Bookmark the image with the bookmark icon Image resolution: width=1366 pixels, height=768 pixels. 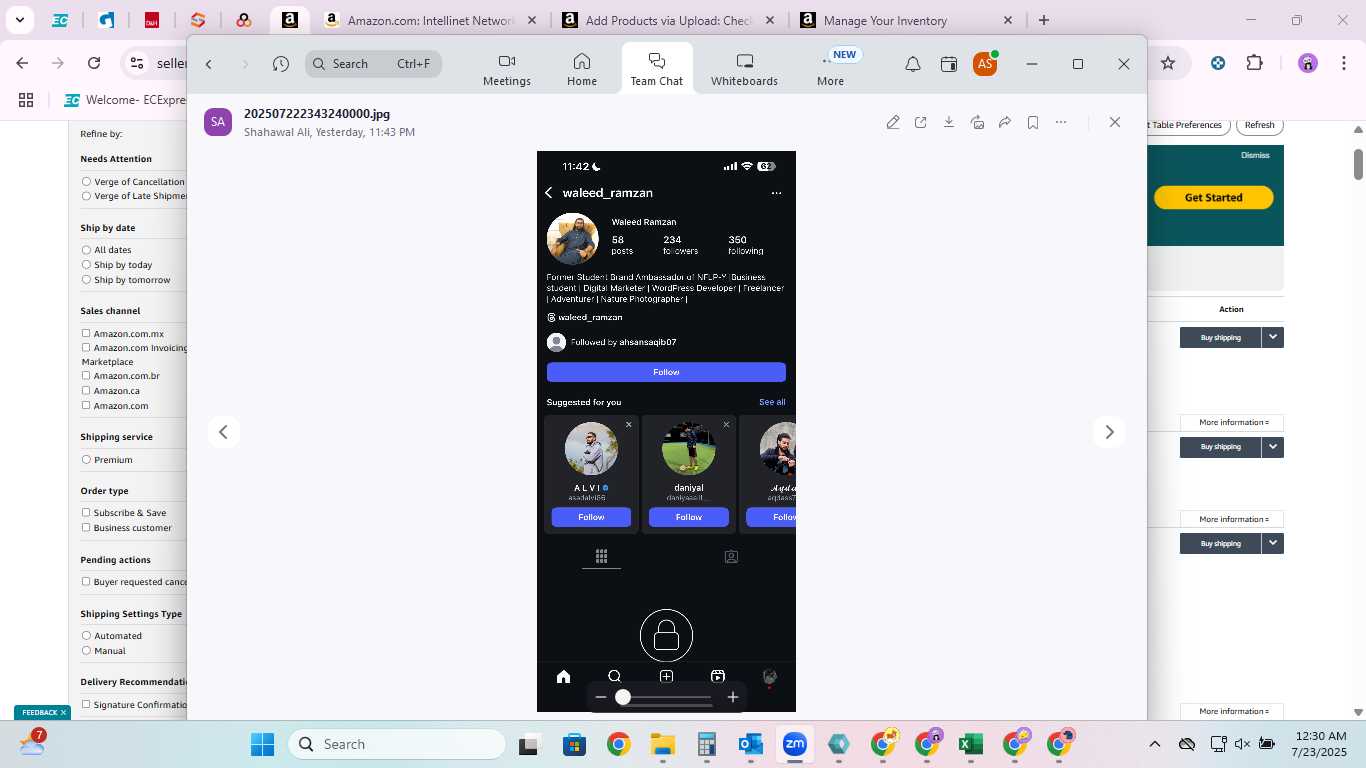(1033, 122)
